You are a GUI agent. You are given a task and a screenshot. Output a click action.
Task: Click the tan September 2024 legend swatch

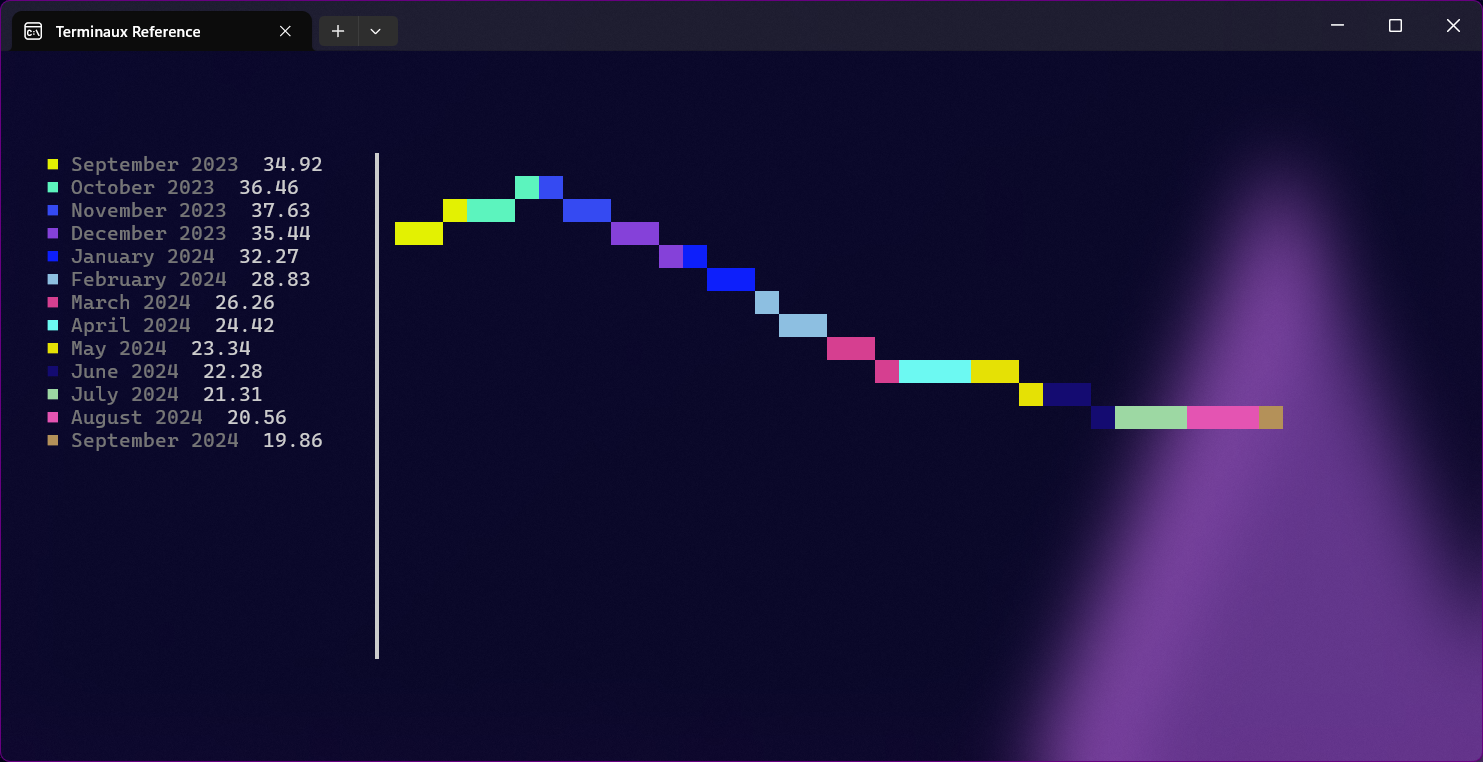pos(53,440)
